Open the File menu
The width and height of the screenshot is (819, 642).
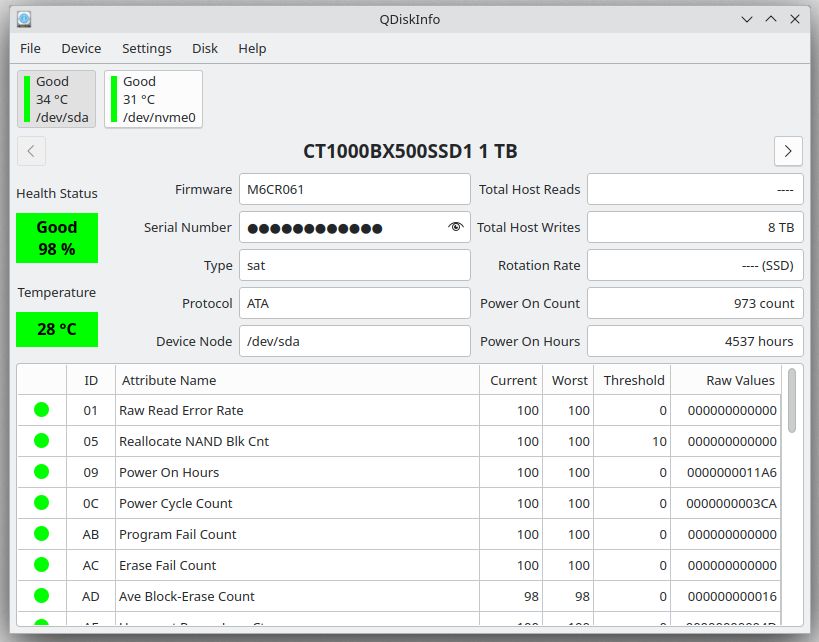click(30, 48)
